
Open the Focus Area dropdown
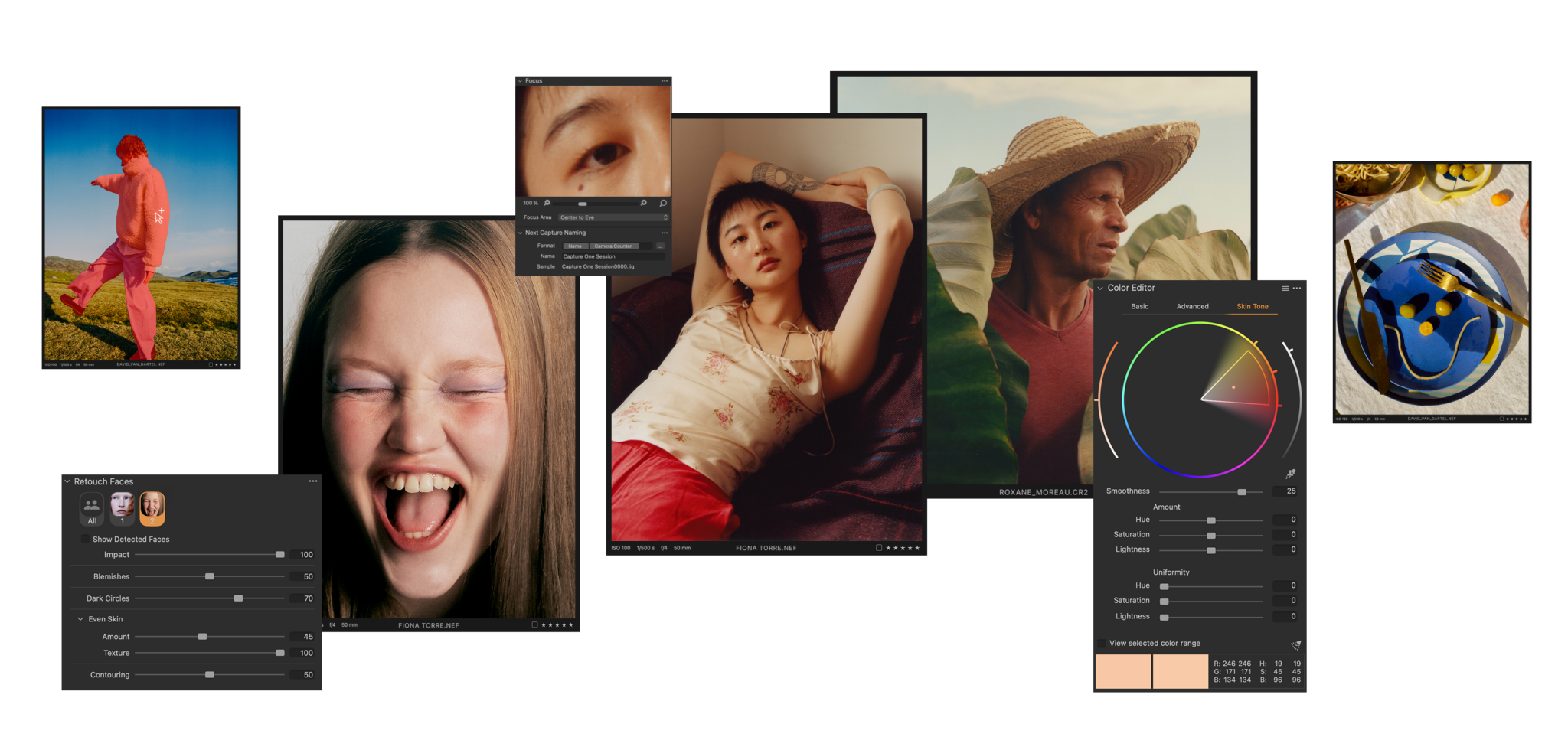(x=612, y=217)
